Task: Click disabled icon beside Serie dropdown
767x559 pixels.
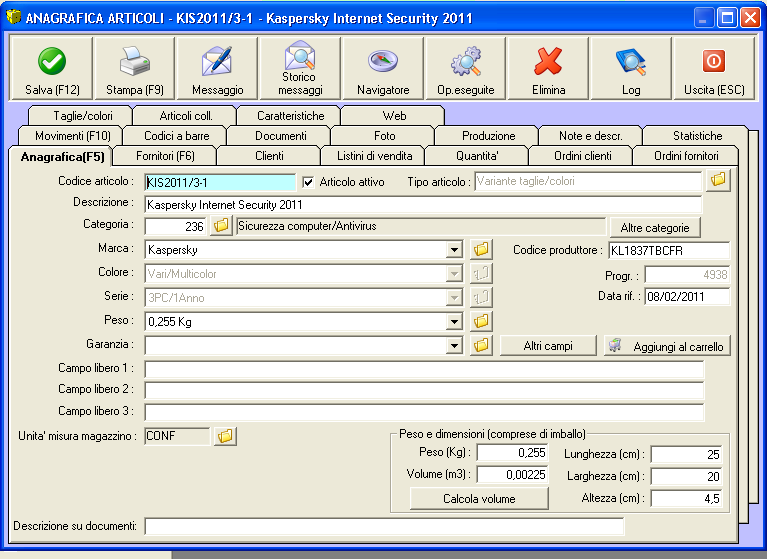Action: click(481, 297)
